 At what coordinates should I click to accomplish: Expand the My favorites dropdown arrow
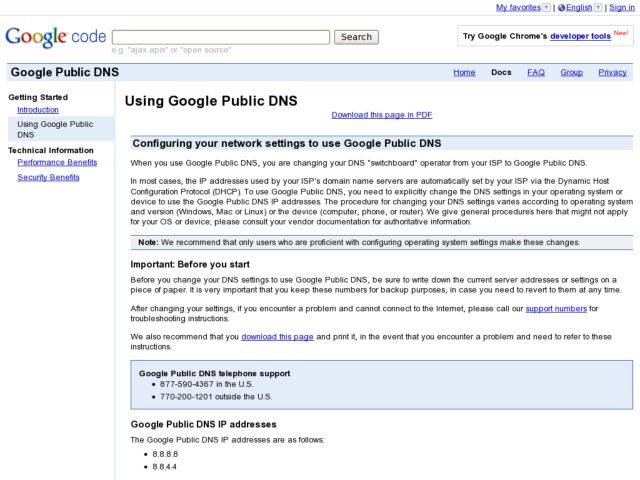(546, 7)
